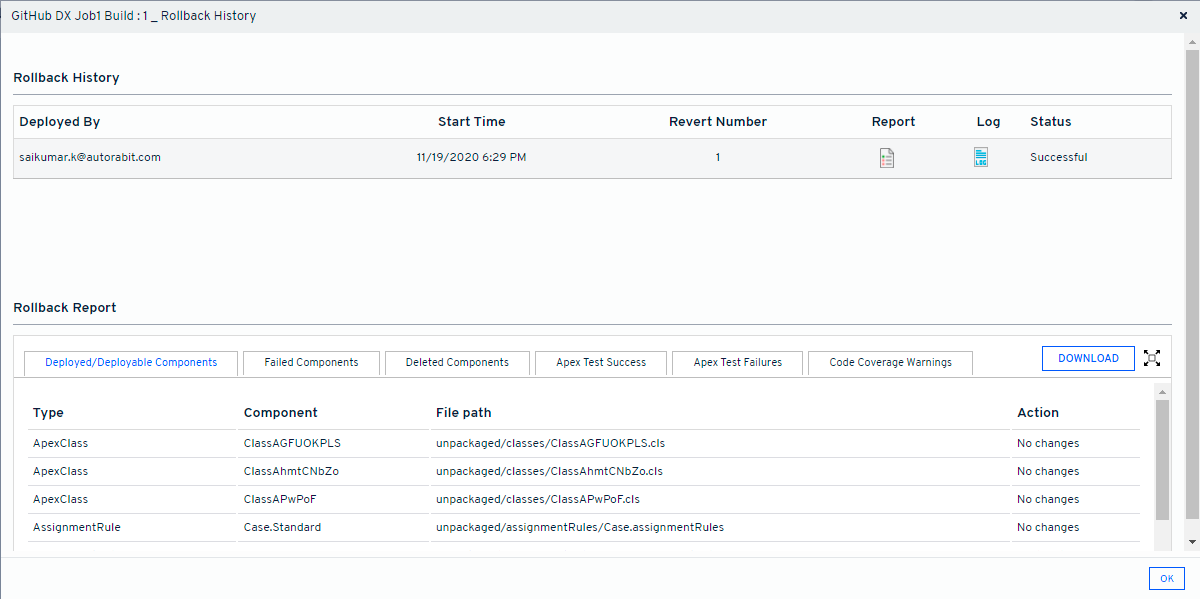Close the Rollback History dialog
Screen dimensions: 1200x599
pos(1183,16)
